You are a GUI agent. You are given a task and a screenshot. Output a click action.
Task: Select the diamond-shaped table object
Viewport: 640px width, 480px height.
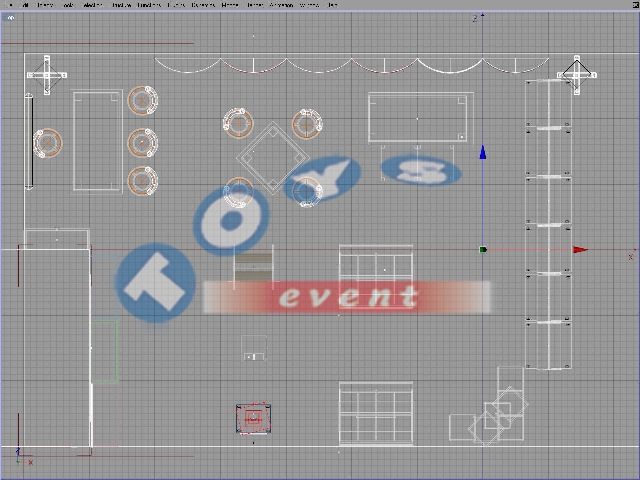[273, 158]
